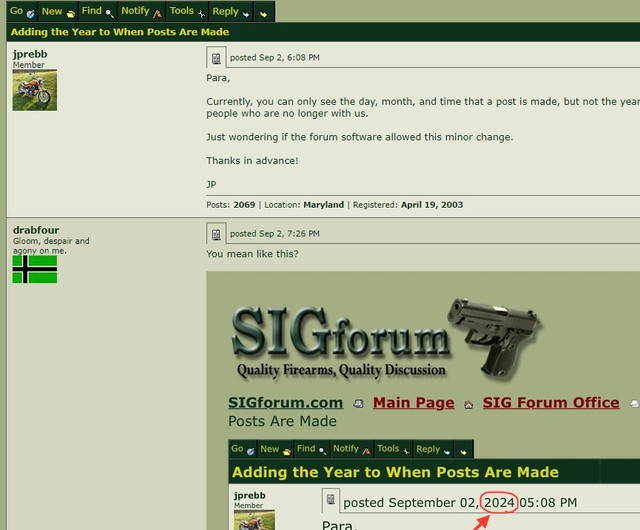Viewport: 640px width, 530px height.
Task: Click the 'posted Sep 2, 7:26 PM' timestamp
Action: coord(275,234)
